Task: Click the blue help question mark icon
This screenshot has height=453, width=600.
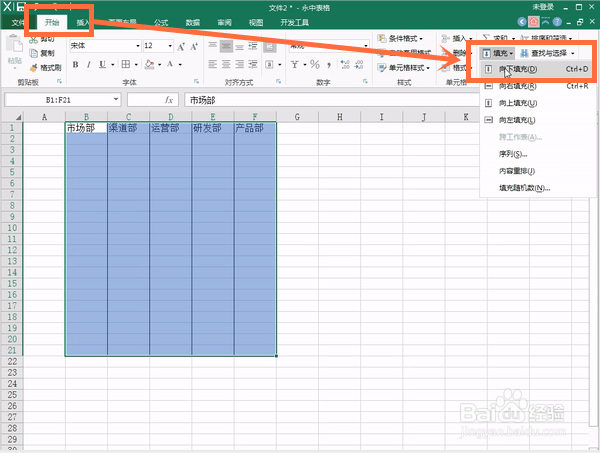Action: coord(558,22)
